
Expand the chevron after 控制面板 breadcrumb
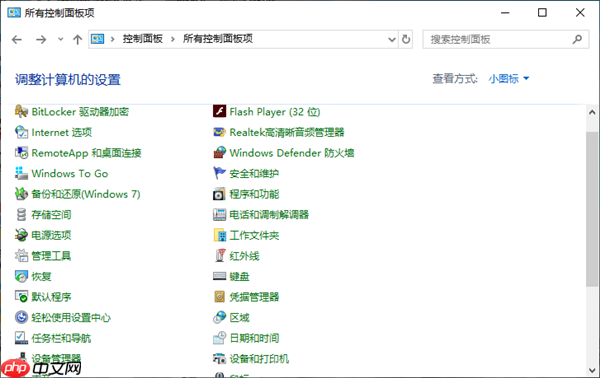pyautogui.click(x=173, y=39)
